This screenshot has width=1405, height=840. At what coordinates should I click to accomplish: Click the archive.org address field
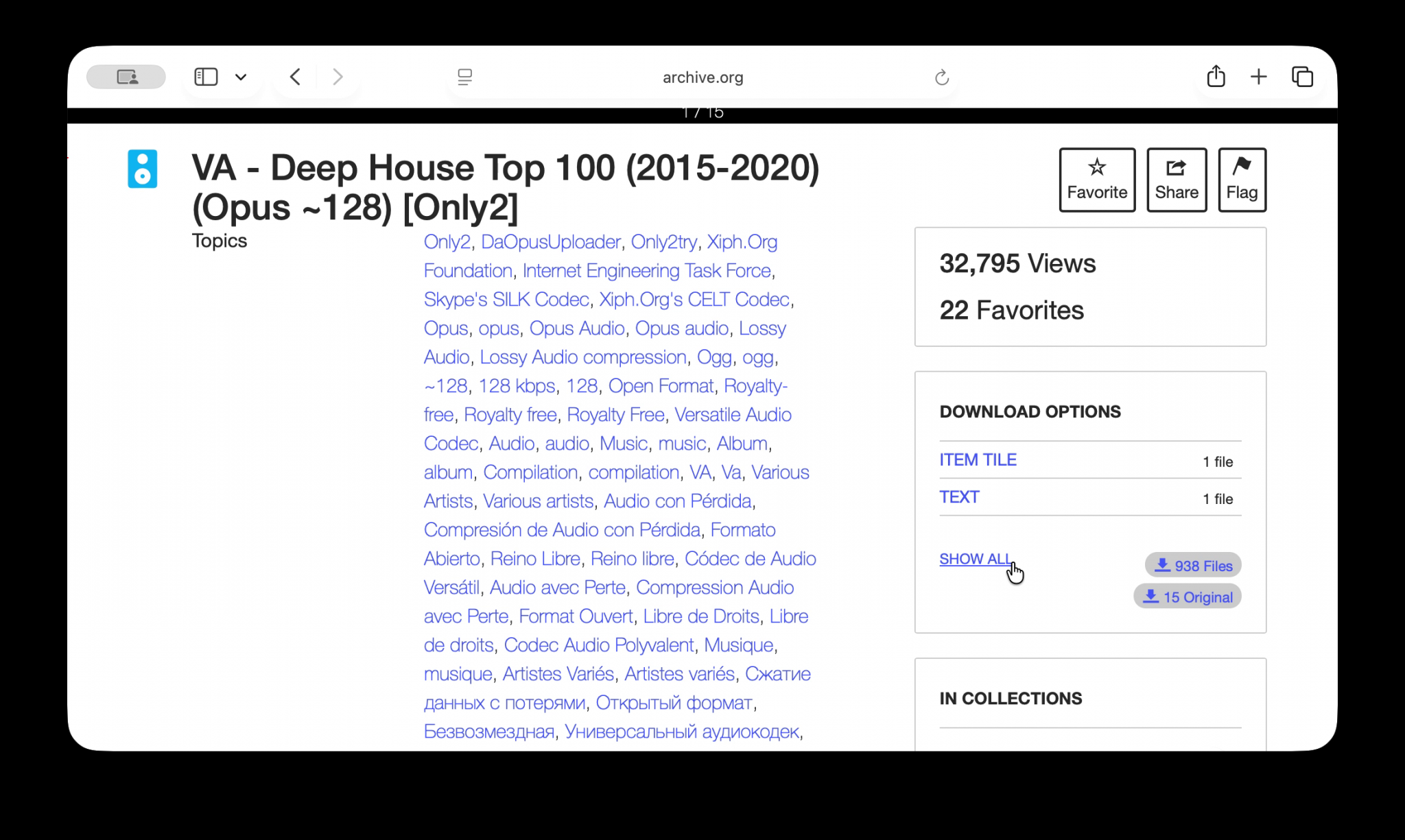coord(702,77)
